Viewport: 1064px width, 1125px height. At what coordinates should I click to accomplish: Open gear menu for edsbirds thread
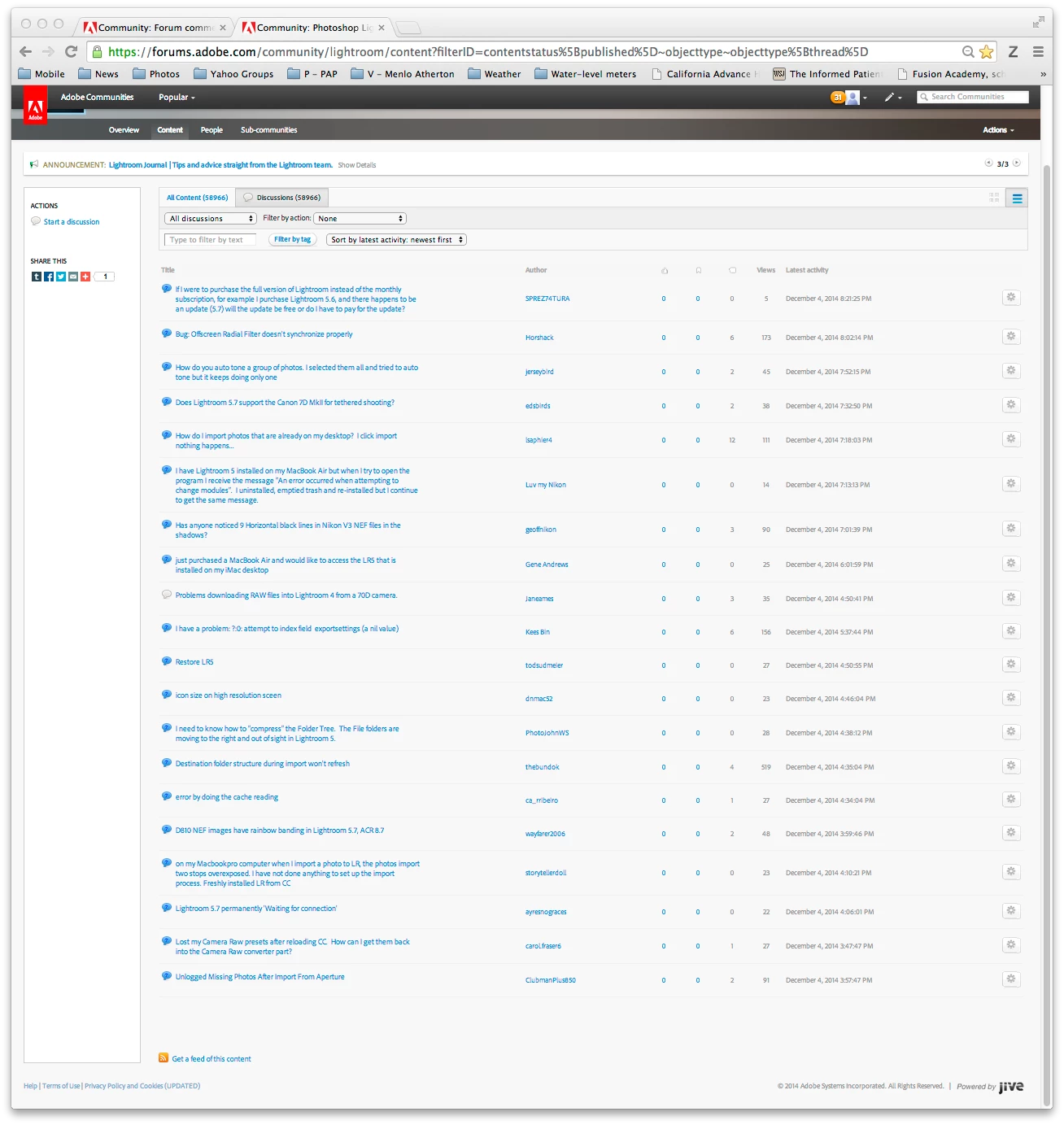[1011, 405]
